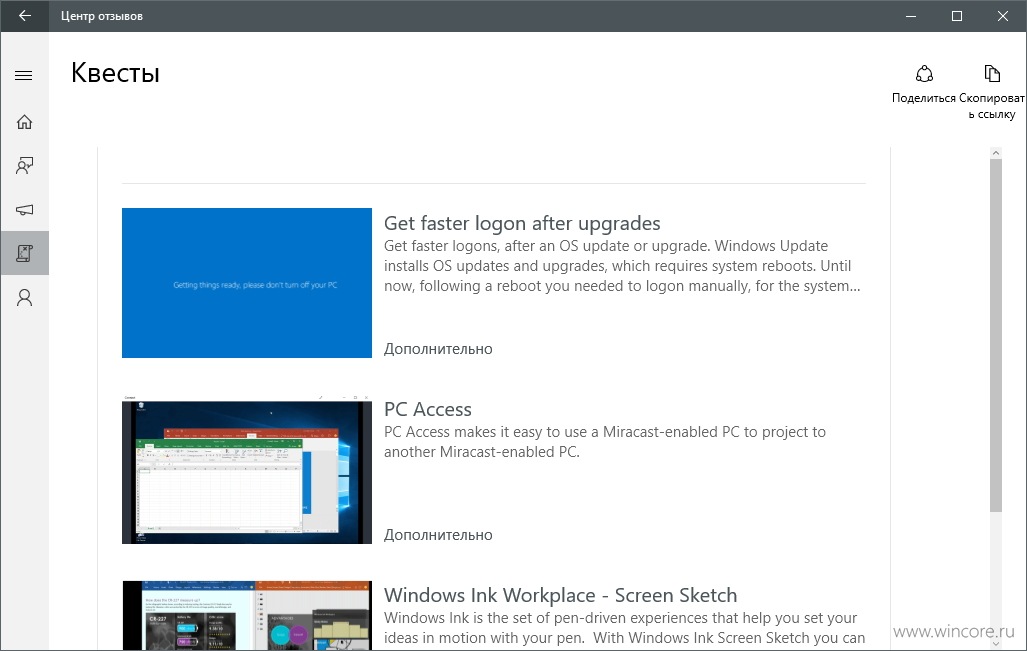Click the Квесты page heading
This screenshot has width=1027, height=651.
pos(115,73)
